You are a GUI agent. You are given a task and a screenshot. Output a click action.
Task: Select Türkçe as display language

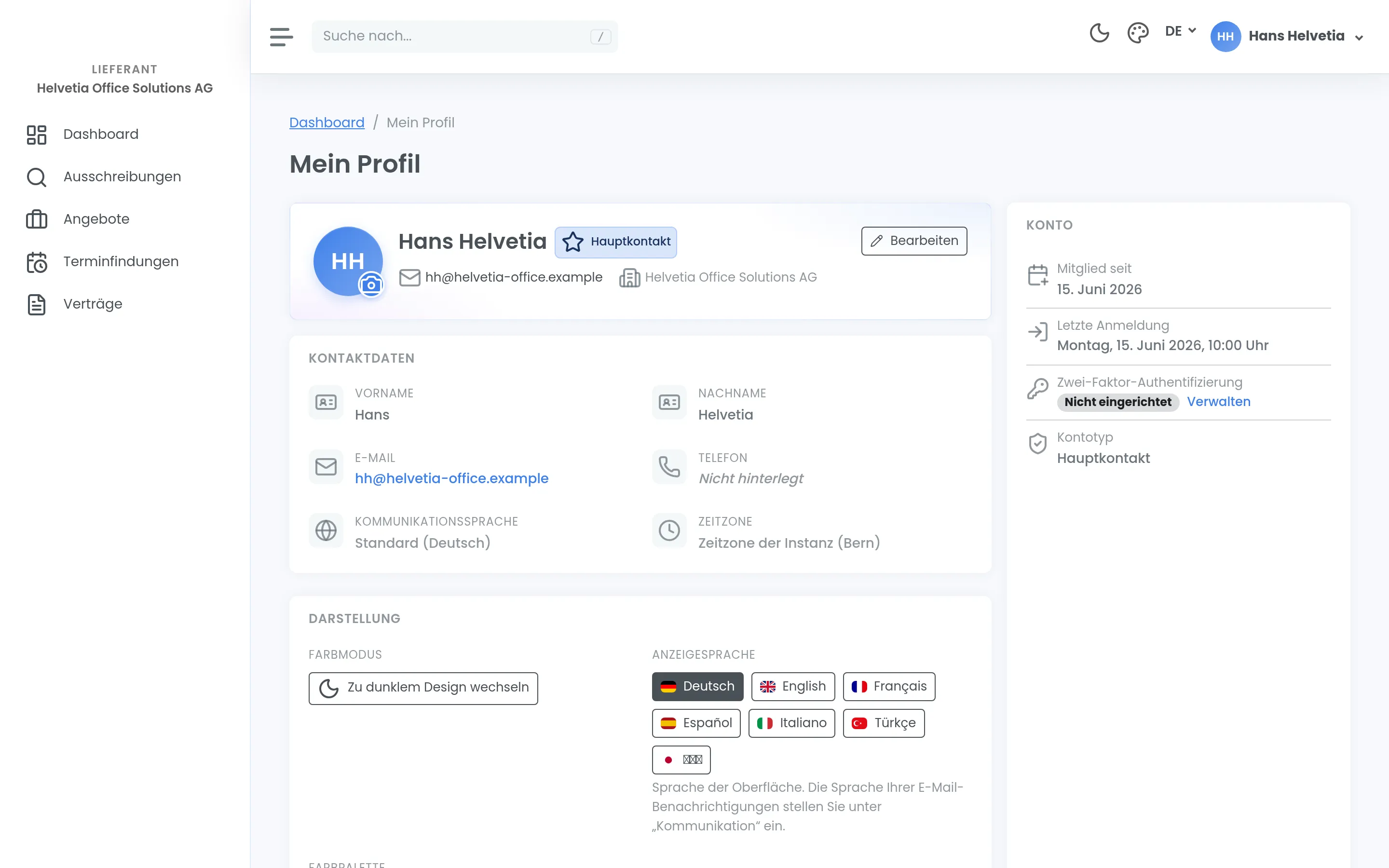tap(884, 723)
